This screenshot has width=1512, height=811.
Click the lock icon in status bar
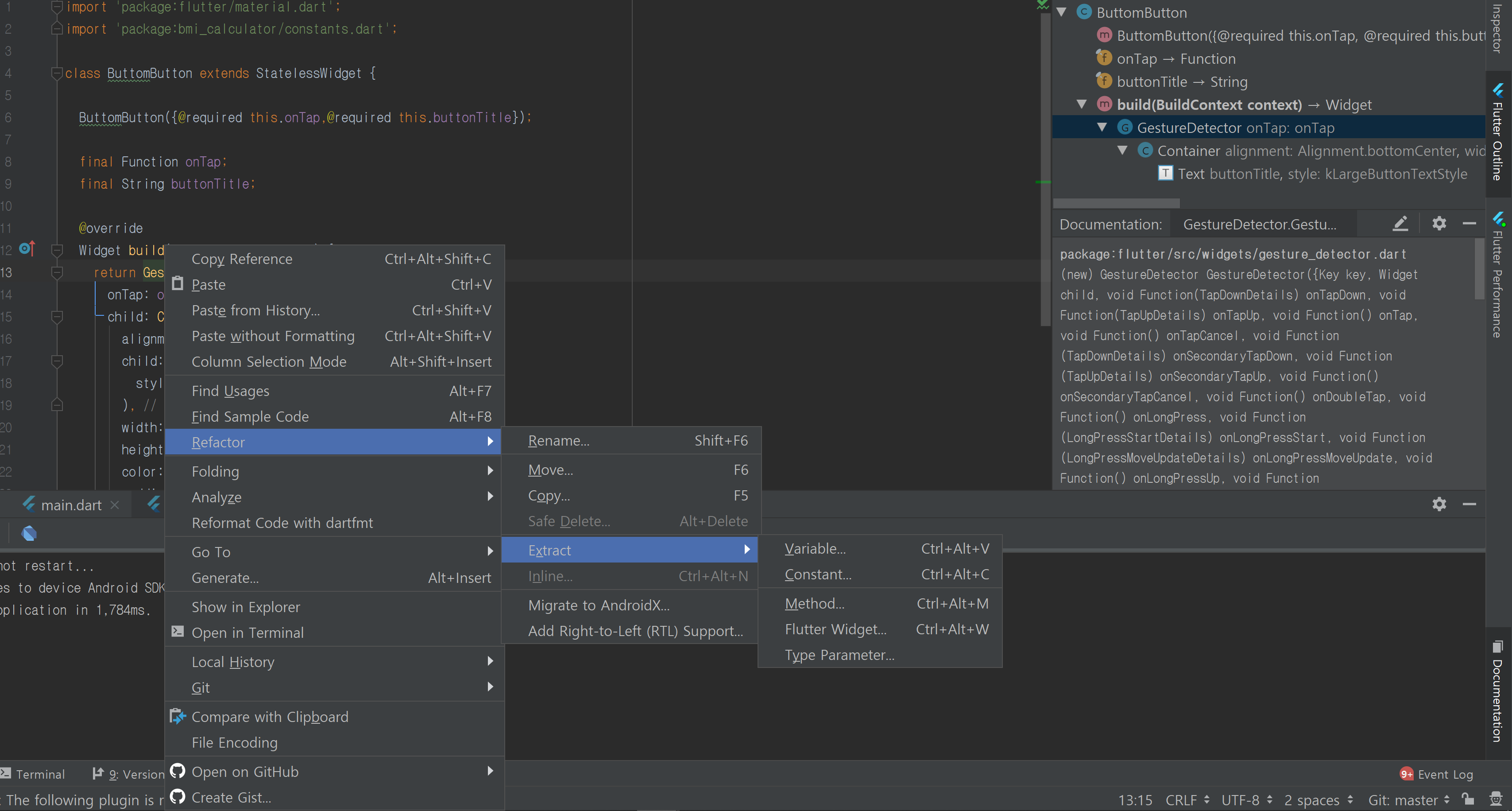(1468, 799)
